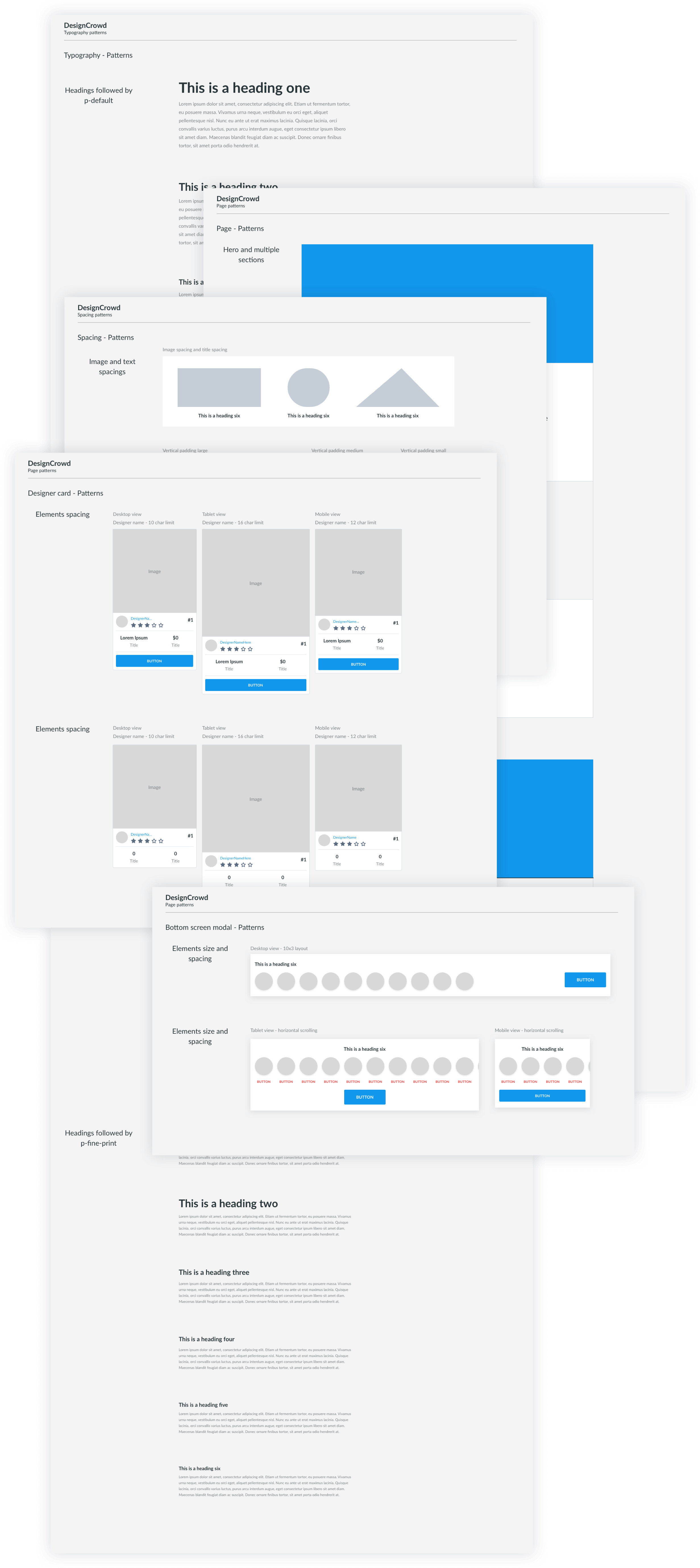Click 'Bottom screen modal - Patterns' title

click(x=215, y=928)
